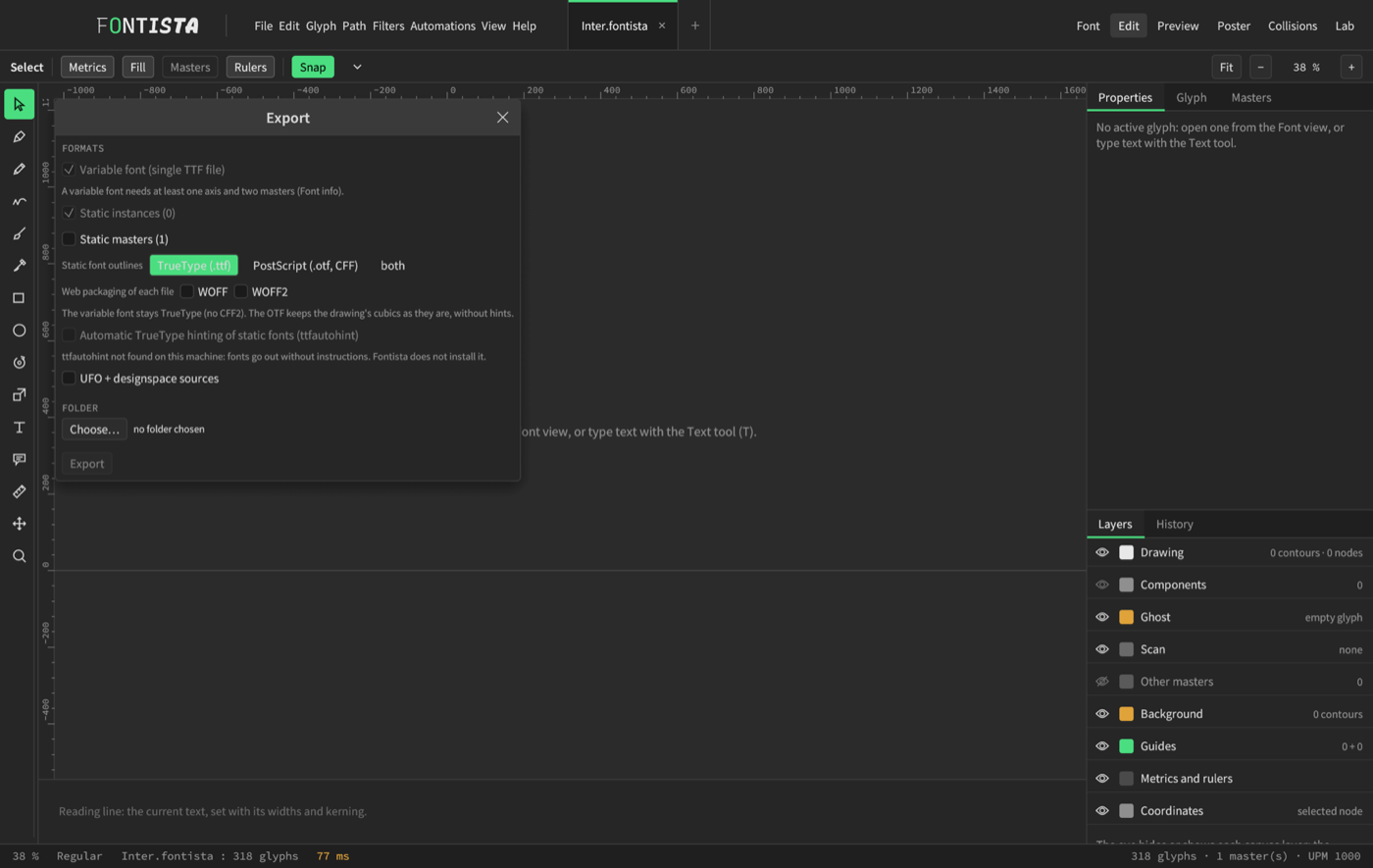The width and height of the screenshot is (1373, 868).
Task: Toggle the Rulers button
Action: (x=250, y=67)
